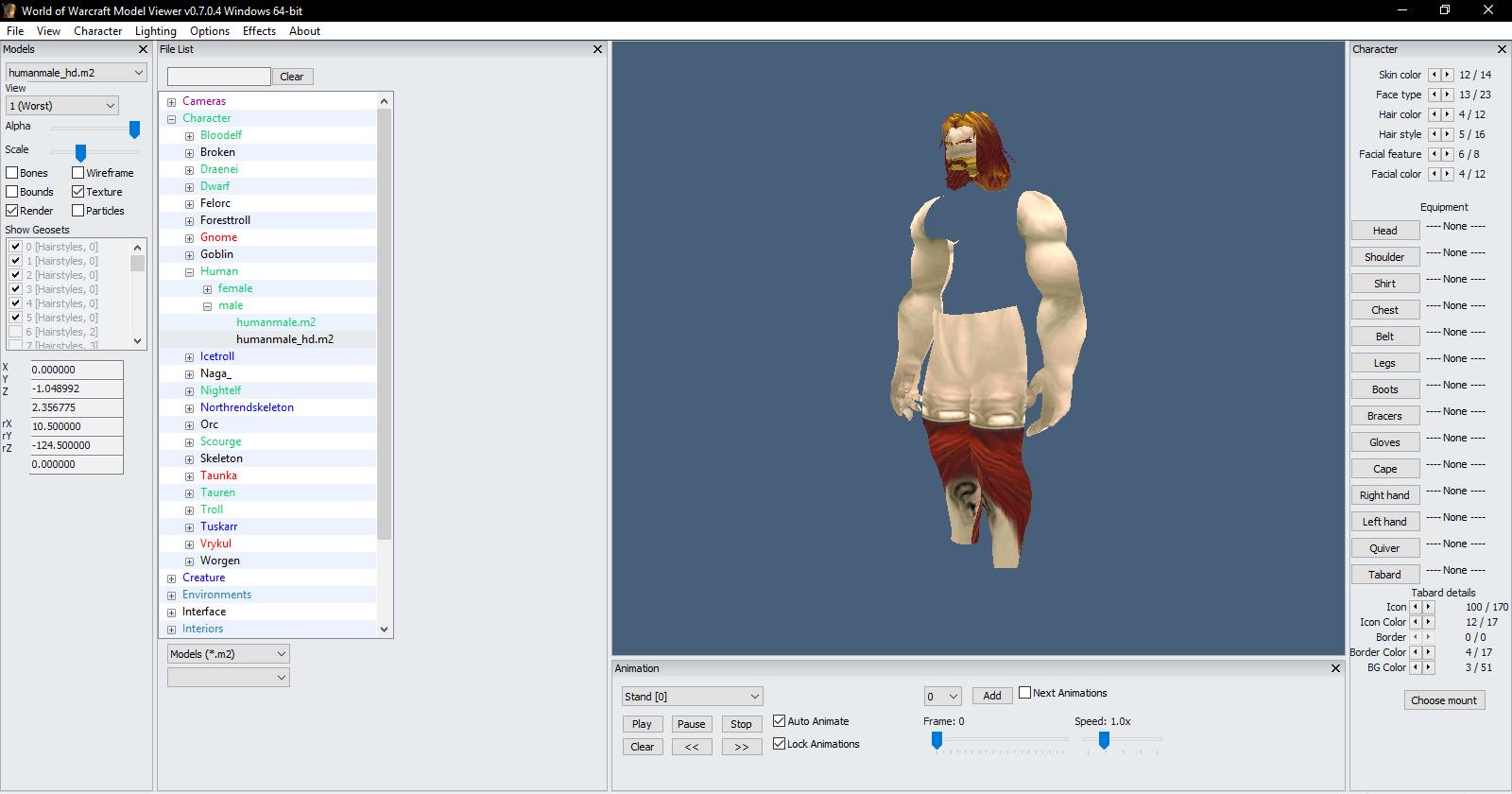Uncheck the Render checkbox
This screenshot has height=794, width=1512.
12,211
